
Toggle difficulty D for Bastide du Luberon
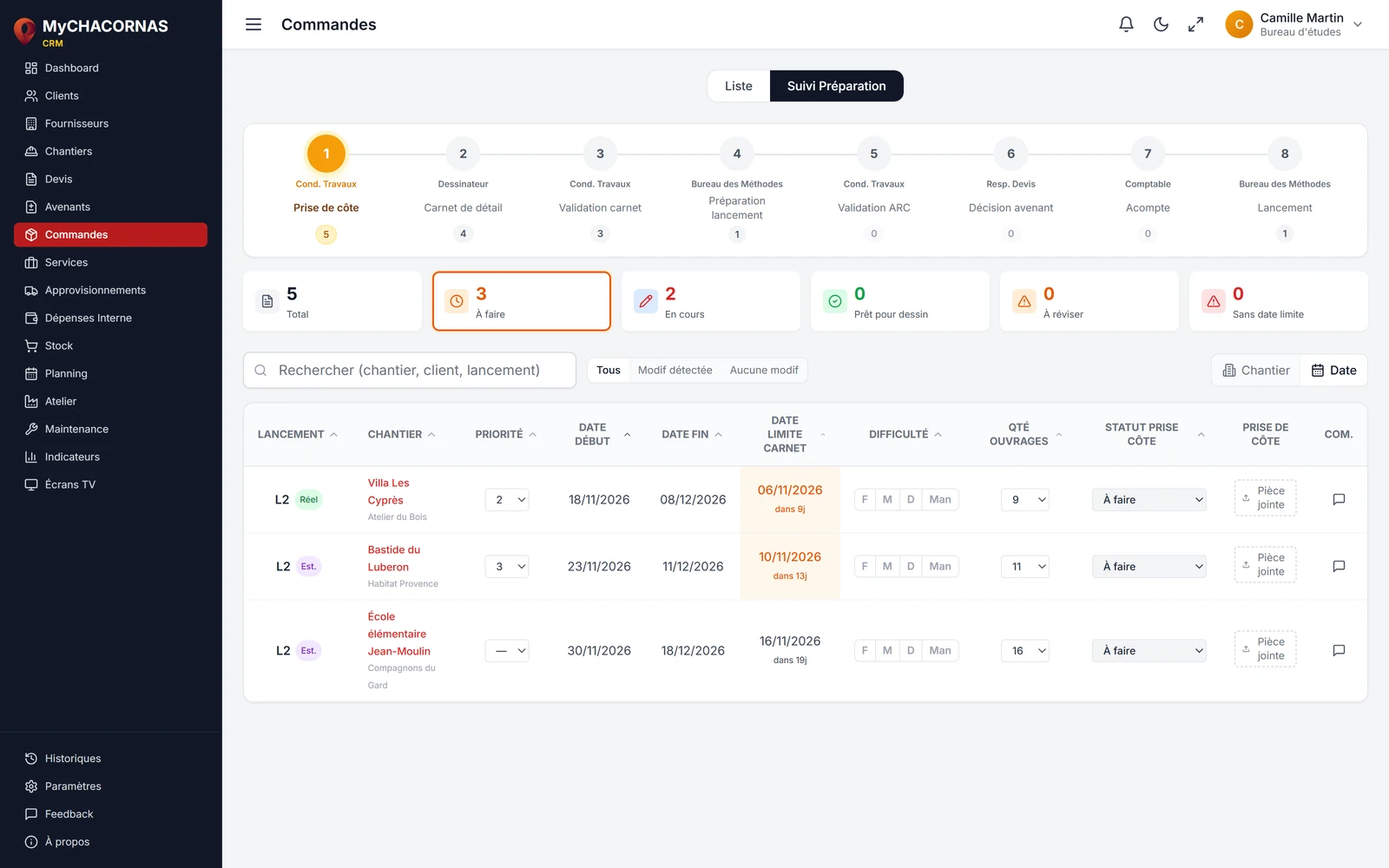[911, 566]
